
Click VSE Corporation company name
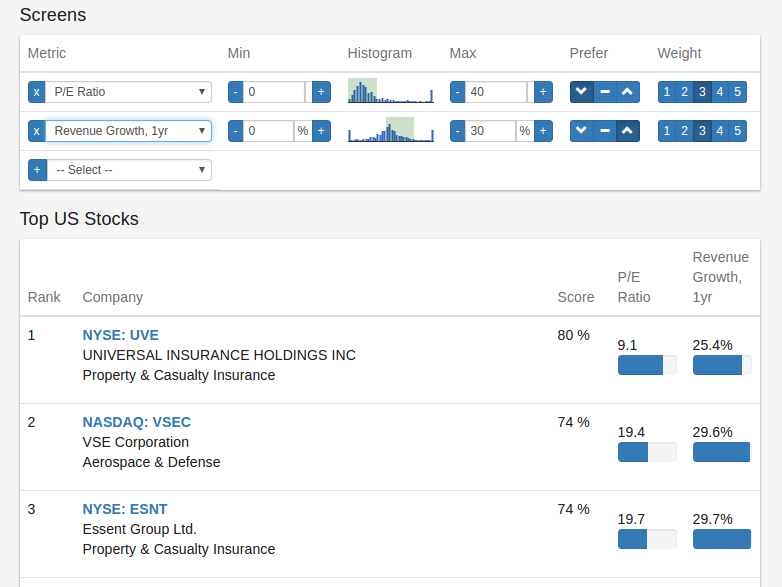136,442
